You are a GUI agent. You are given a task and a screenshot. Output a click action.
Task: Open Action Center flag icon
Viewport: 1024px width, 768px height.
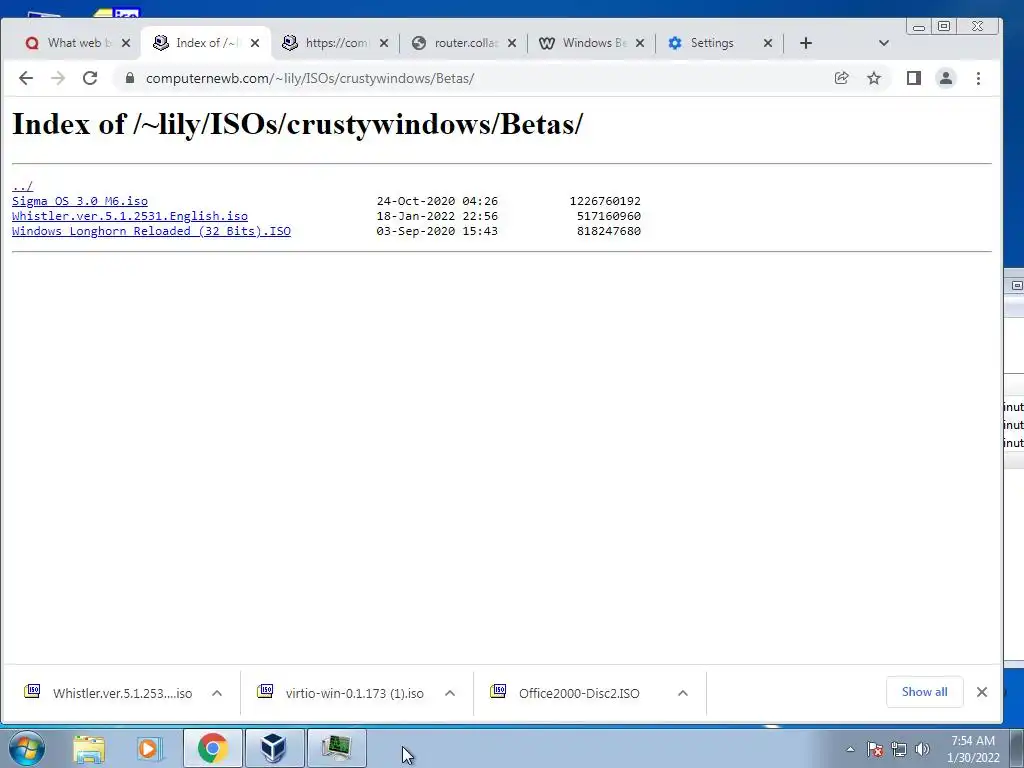pyautogui.click(x=875, y=750)
